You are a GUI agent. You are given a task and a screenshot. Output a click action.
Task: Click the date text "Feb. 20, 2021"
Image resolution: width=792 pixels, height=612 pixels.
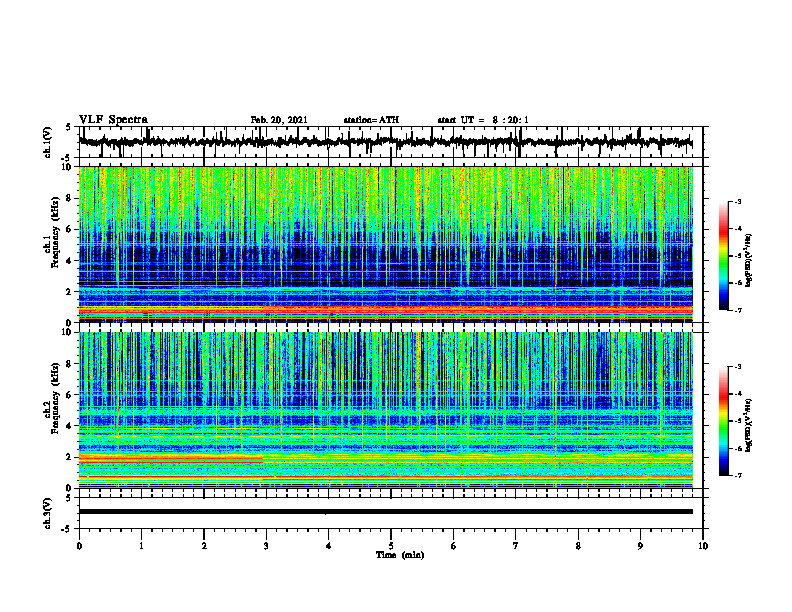click(279, 120)
